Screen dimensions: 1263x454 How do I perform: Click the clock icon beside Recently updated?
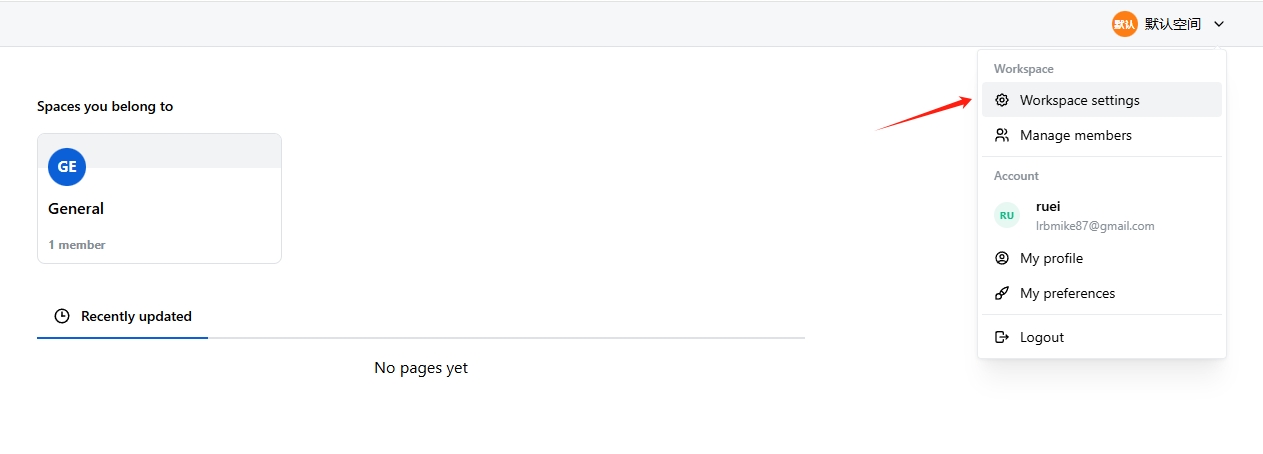point(62,316)
